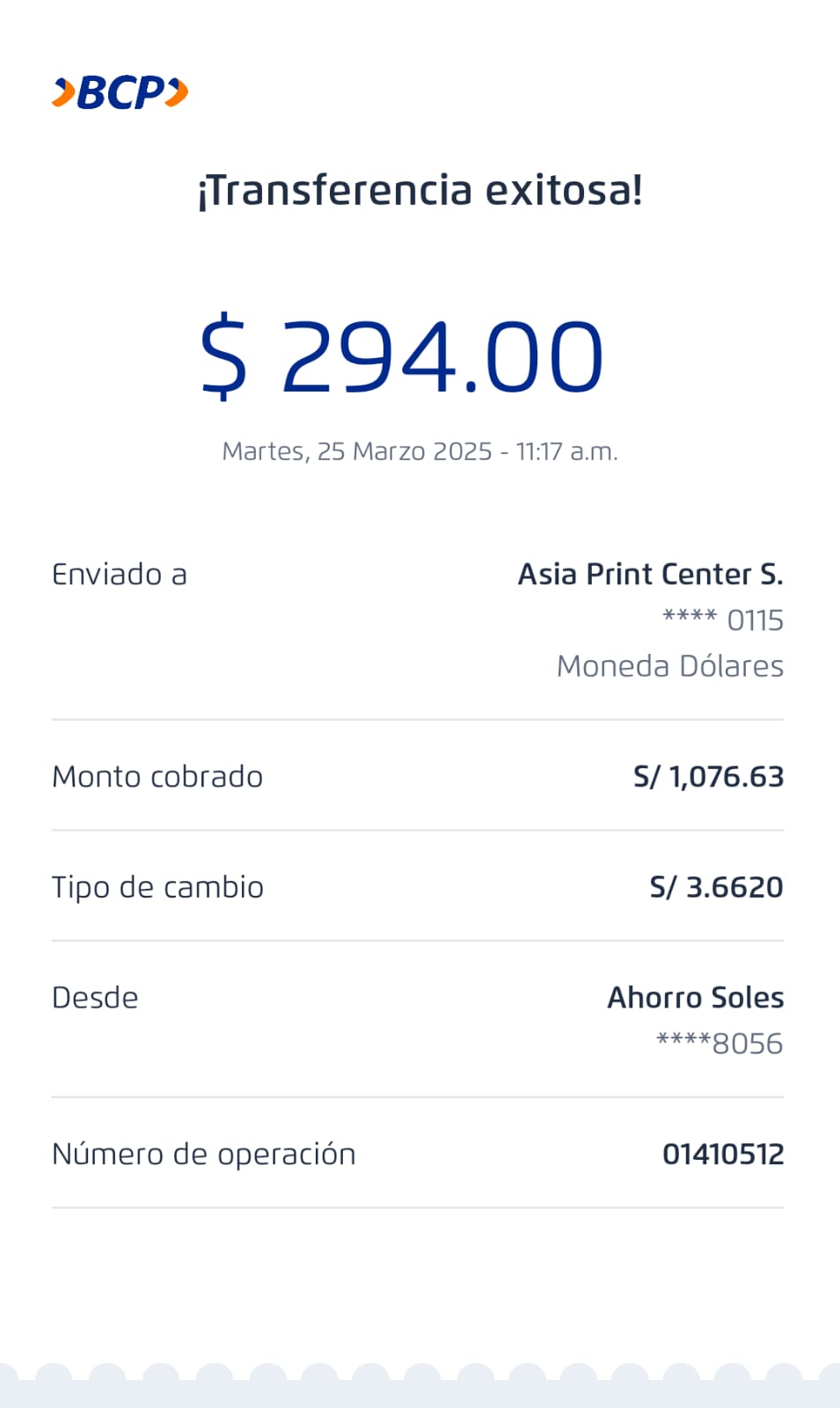Select the charged amount S/ 1,076.63
The height and width of the screenshot is (1408, 840).
[x=708, y=777]
